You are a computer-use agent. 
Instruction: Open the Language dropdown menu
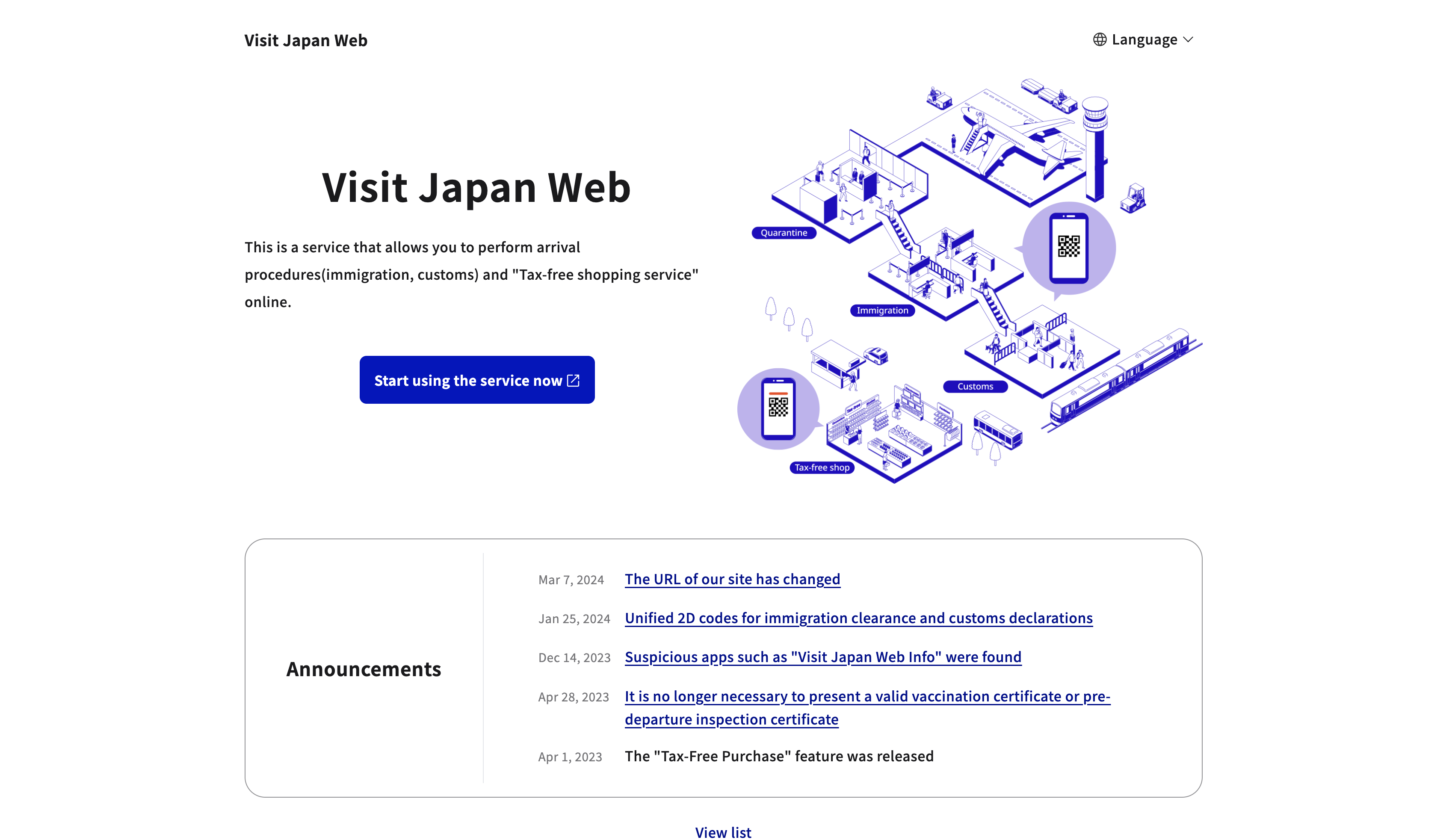[1143, 39]
